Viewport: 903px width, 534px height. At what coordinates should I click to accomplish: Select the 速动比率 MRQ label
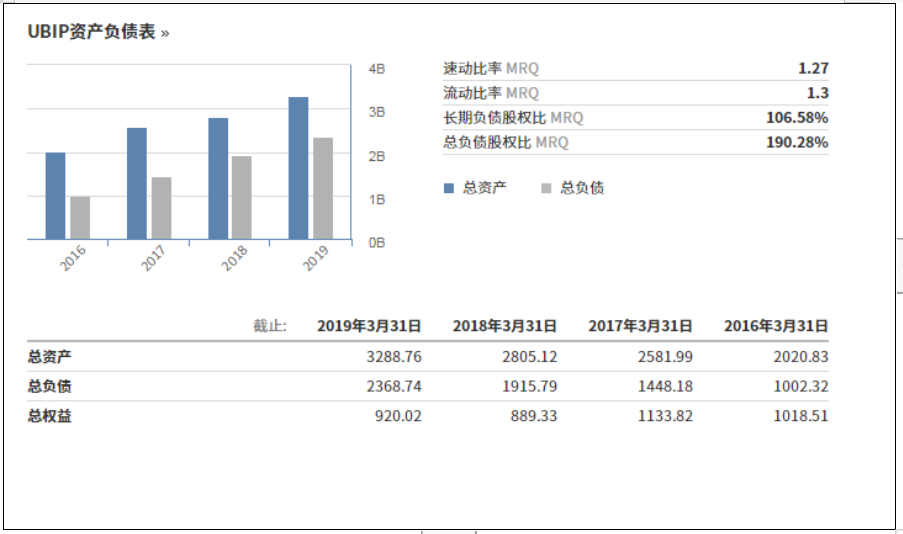click(x=491, y=69)
